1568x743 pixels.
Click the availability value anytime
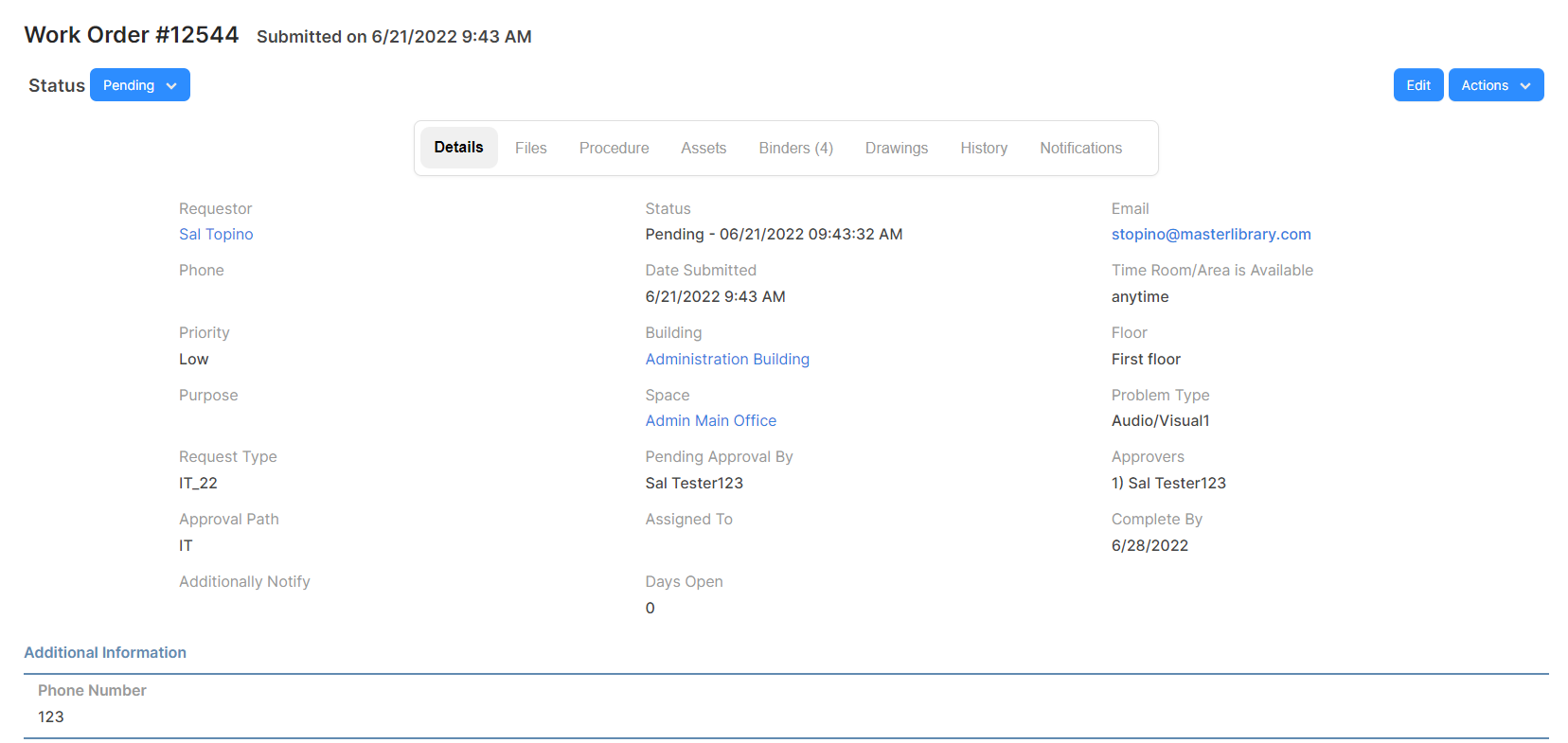click(x=1140, y=296)
